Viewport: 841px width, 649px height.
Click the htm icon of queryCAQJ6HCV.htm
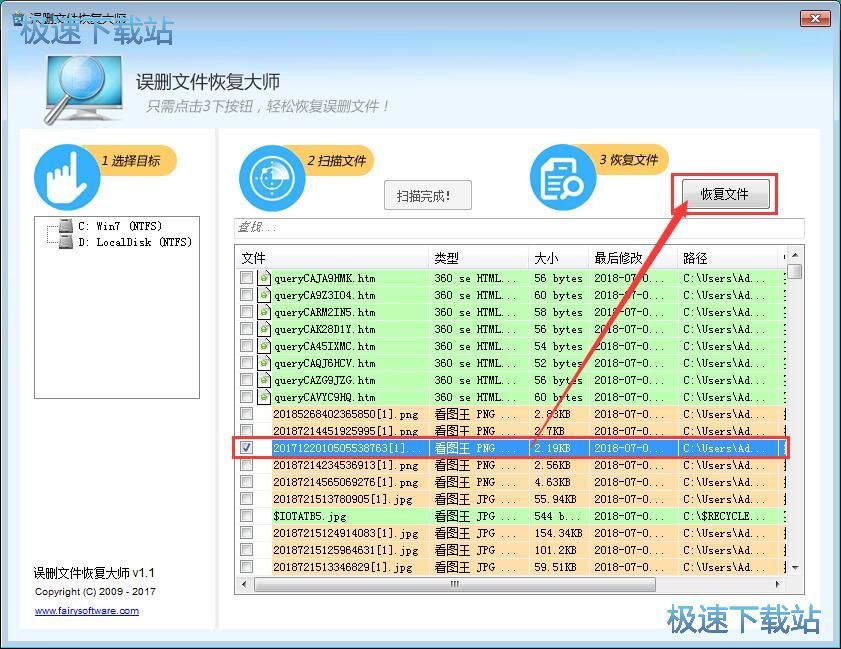pos(264,363)
